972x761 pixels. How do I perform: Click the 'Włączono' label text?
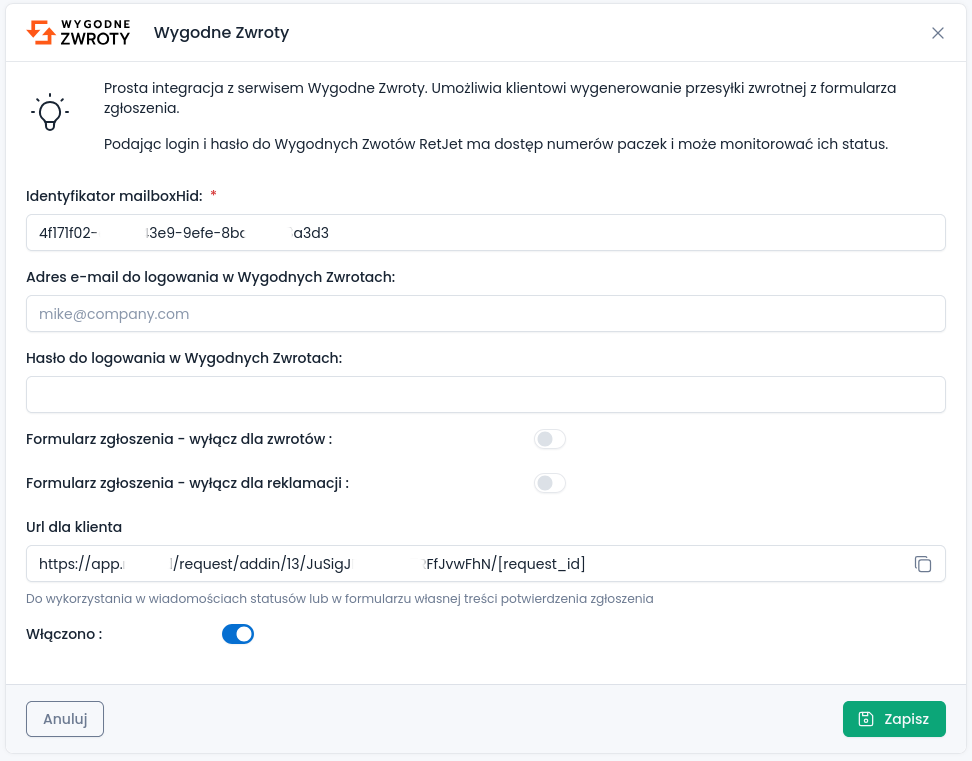64,634
